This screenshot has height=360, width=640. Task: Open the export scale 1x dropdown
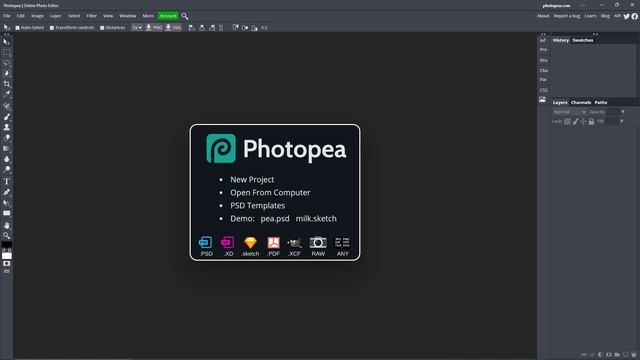coord(137,28)
